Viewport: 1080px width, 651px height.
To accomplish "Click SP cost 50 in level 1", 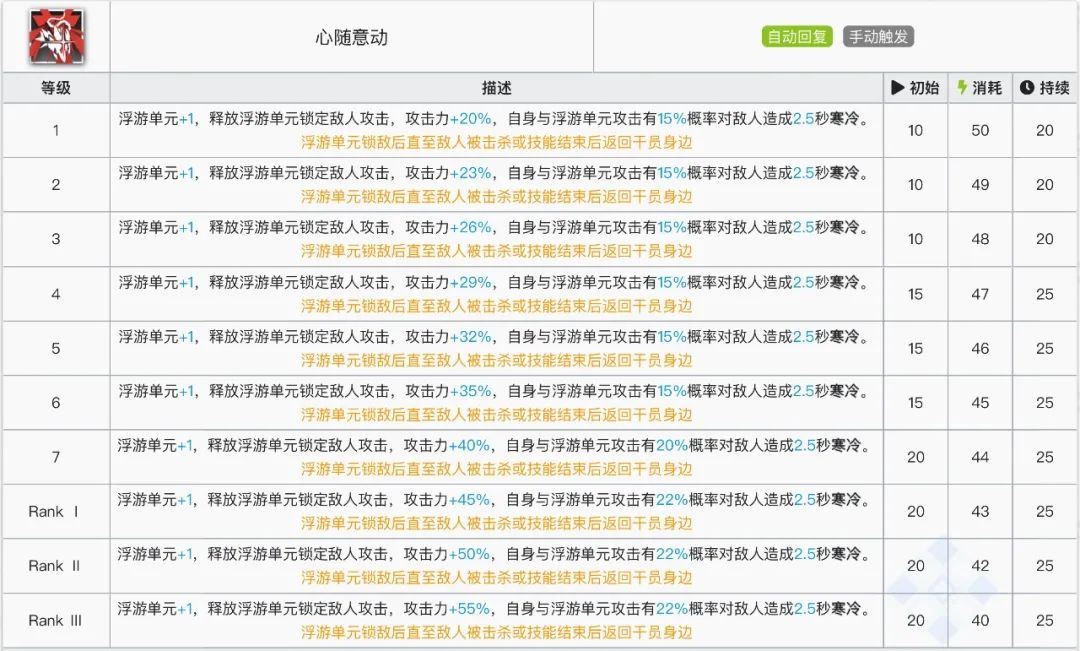I will 980,131.
